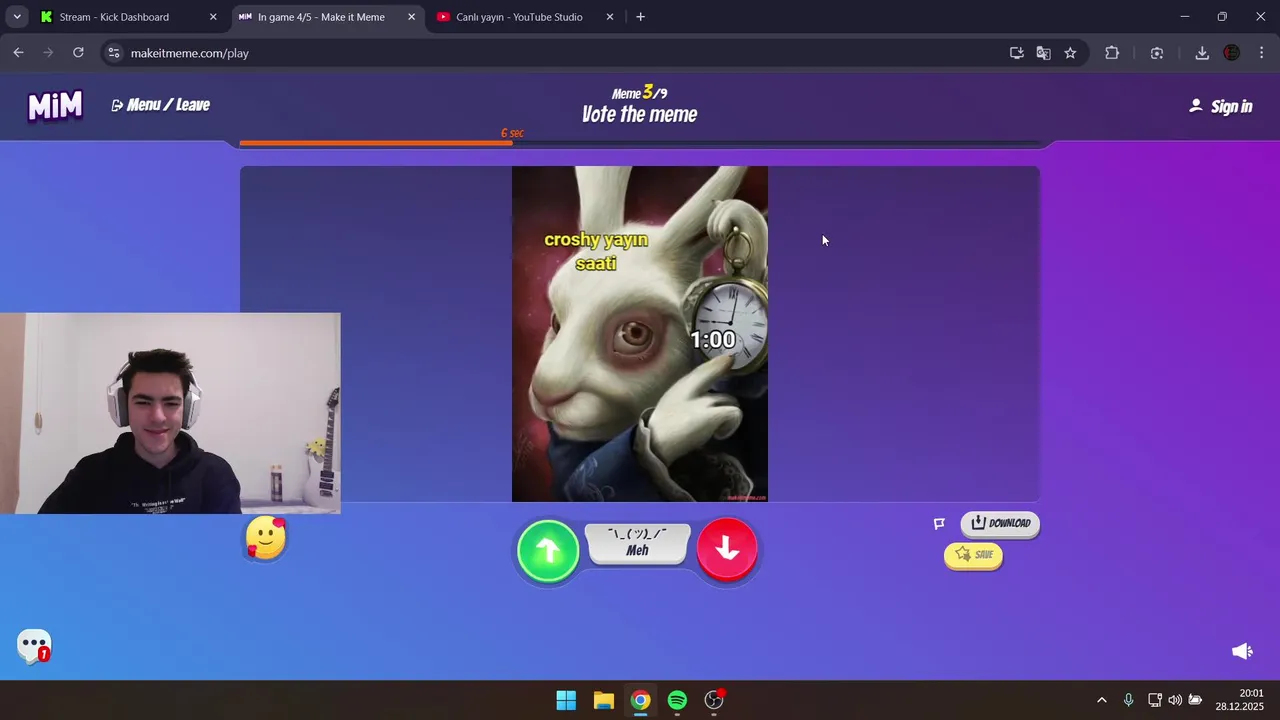Screen dimensions: 1280x720
Task: Open Chrome from taskbar
Action: (640, 700)
